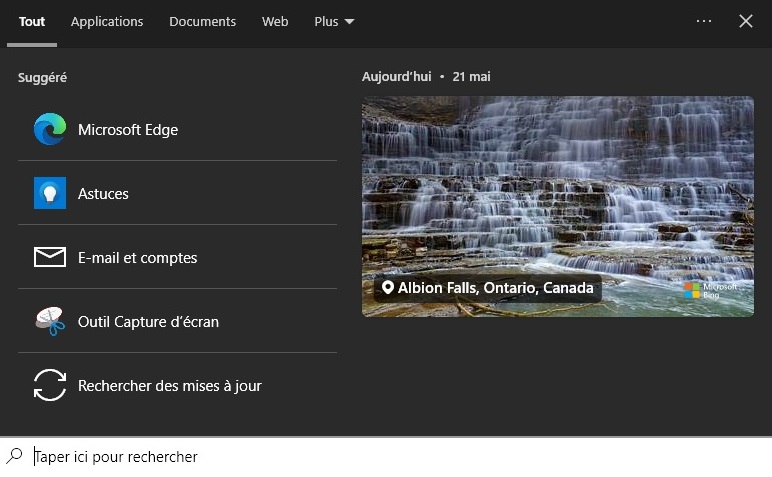The image size is (772, 477).
Task: Open the Astuces suggestion label
Action: click(103, 193)
